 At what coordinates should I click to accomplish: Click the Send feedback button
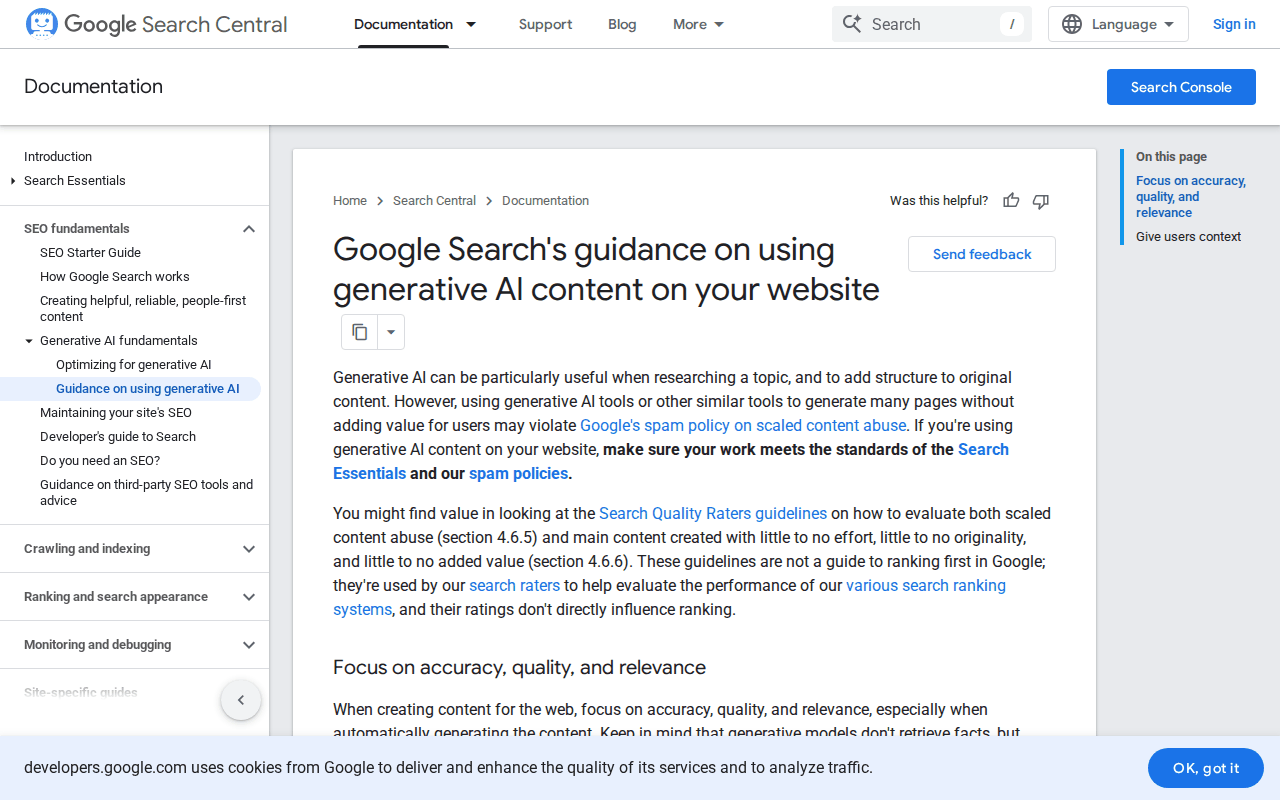(x=982, y=254)
